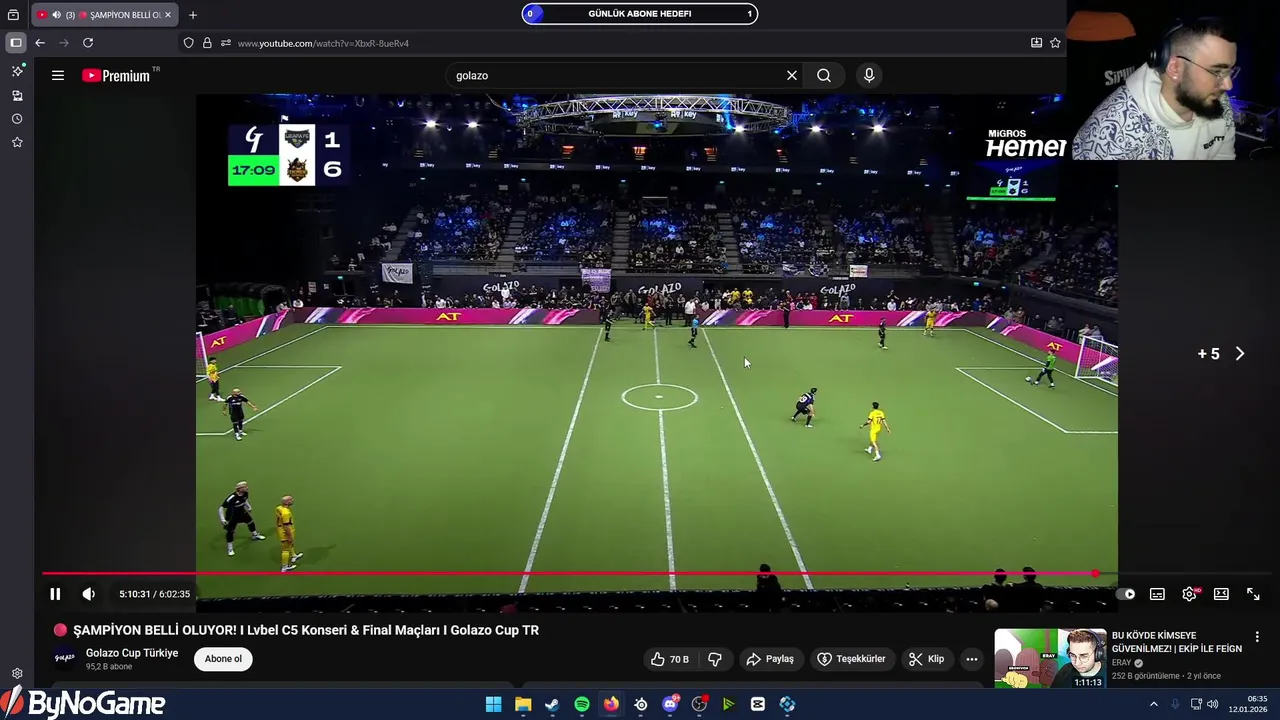
Task: Toggle the autoplay switch in player
Action: click(1126, 594)
